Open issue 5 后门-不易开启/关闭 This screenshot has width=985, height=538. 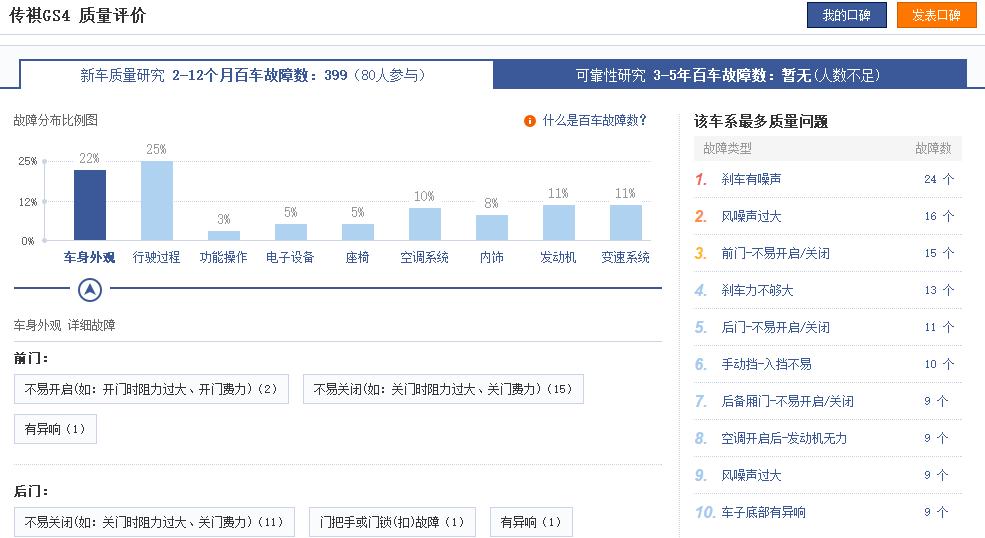[775, 327]
